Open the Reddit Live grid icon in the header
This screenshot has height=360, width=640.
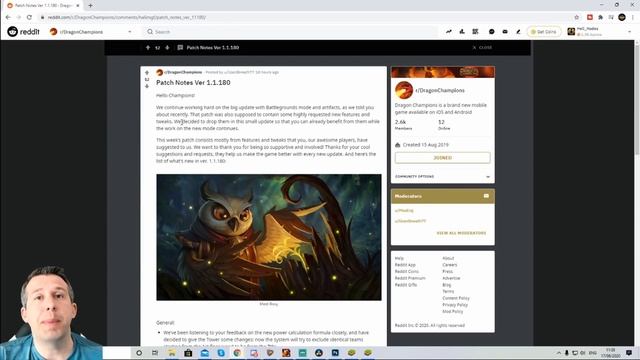(x=476, y=31)
